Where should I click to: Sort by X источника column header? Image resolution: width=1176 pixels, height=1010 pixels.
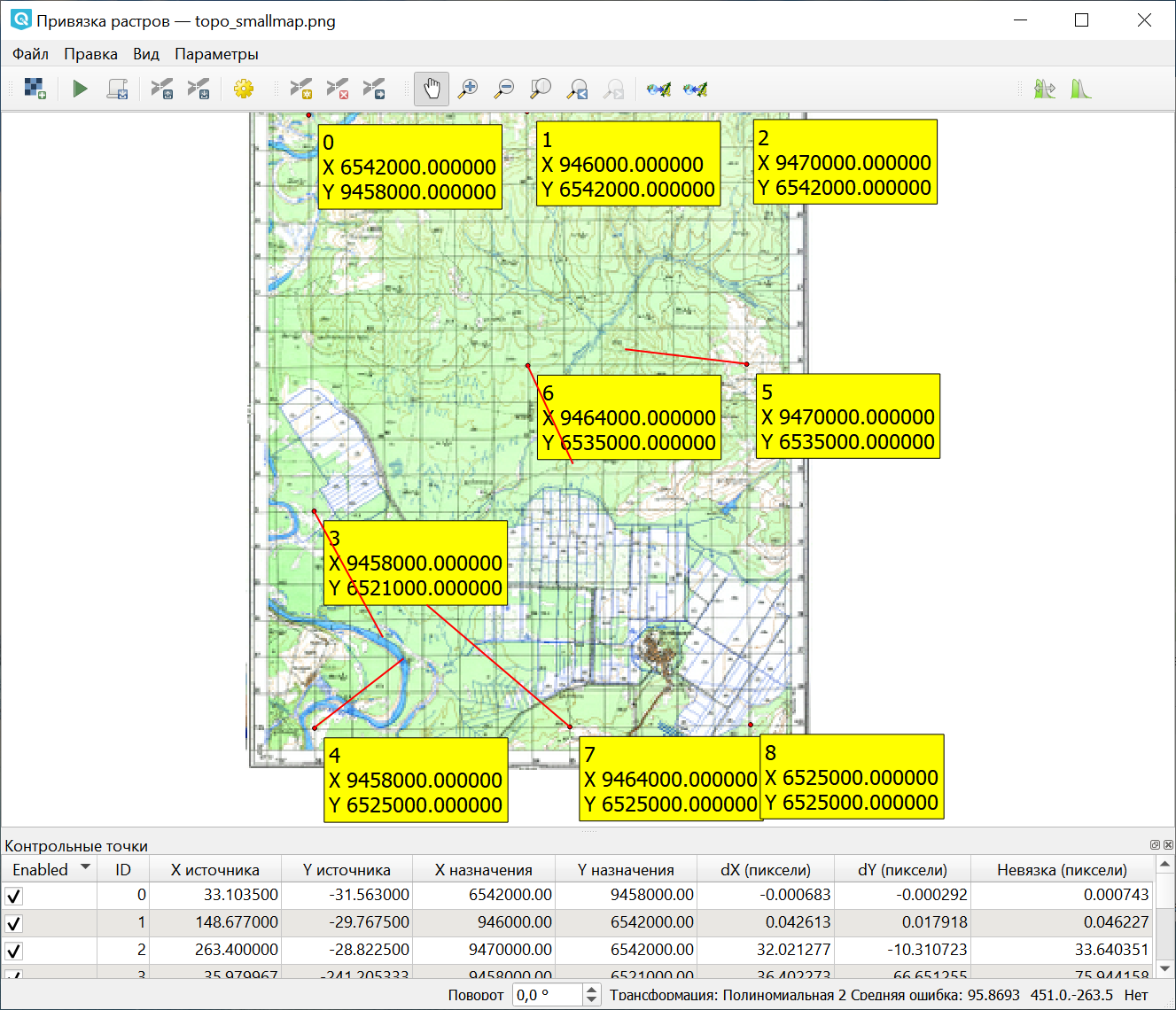tap(215, 869)
